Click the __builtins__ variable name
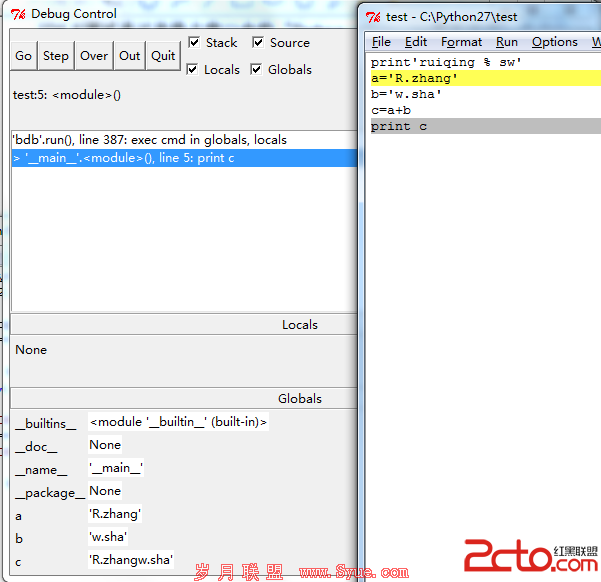The height and width of the screenshot is (582, 601). [46, 424]
